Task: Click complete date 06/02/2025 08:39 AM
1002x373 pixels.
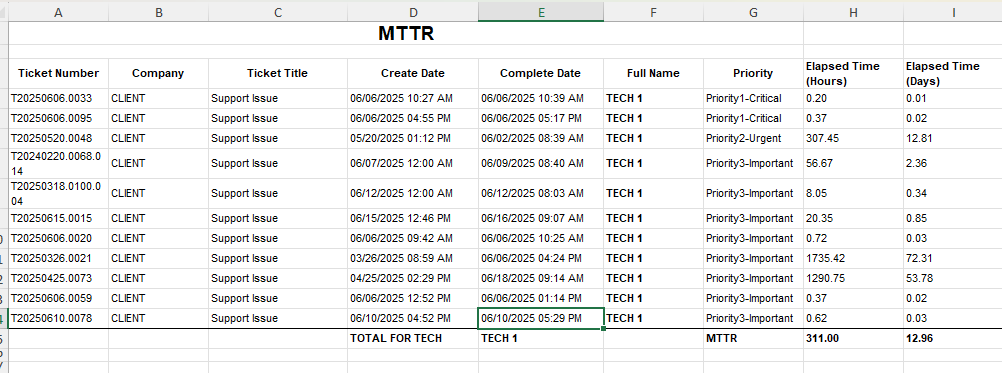Action: point(541,139)
